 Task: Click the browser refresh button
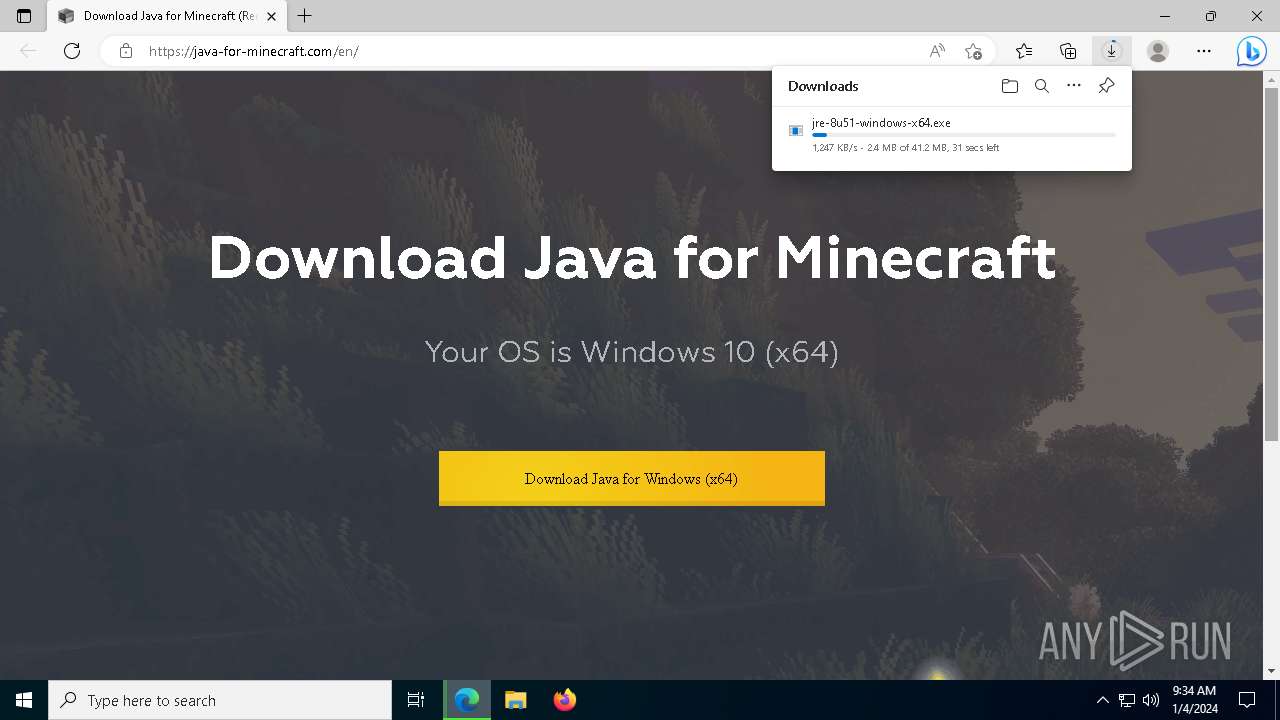(x=72, y=51)
